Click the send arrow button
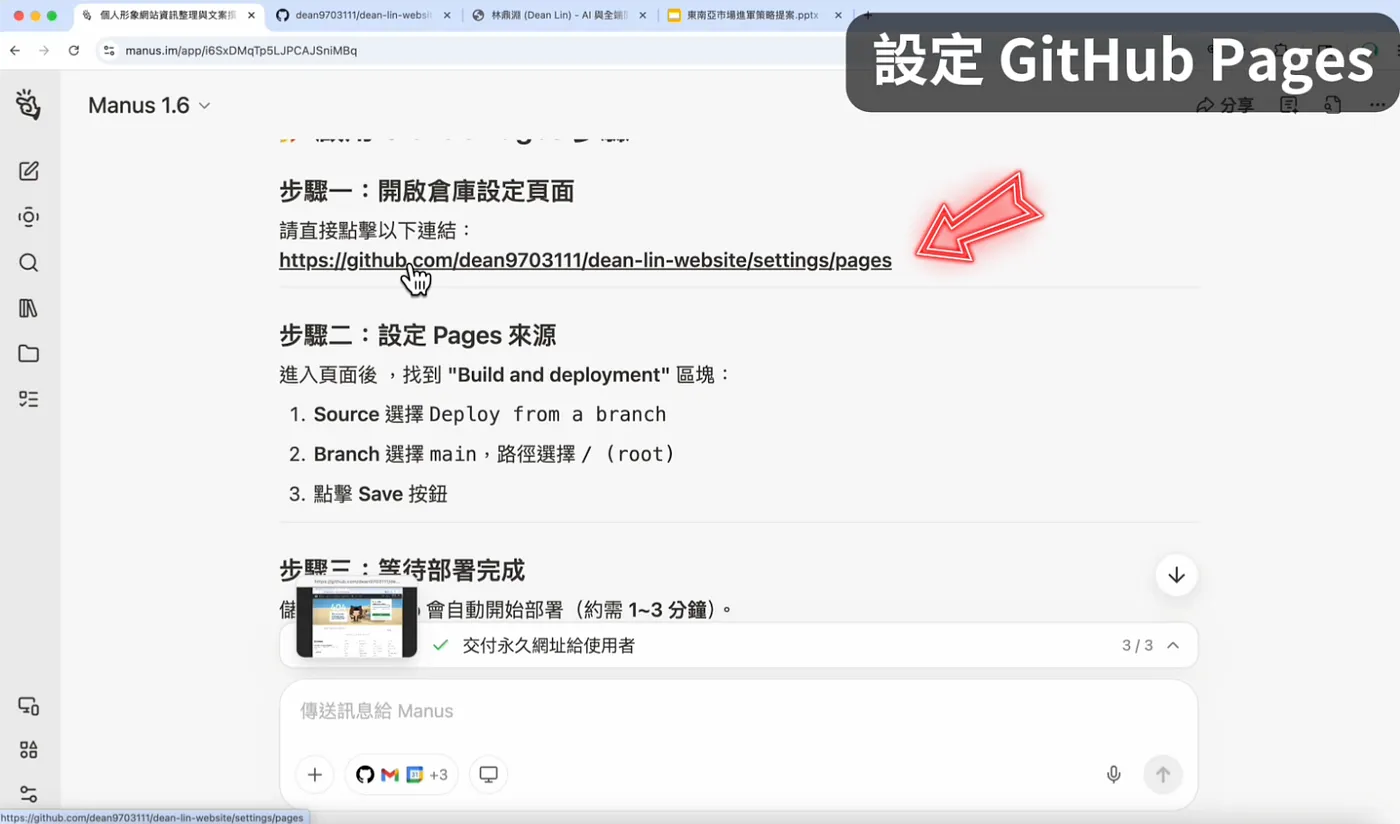This screenshot has height=824, width=1400. (1163, 774)
